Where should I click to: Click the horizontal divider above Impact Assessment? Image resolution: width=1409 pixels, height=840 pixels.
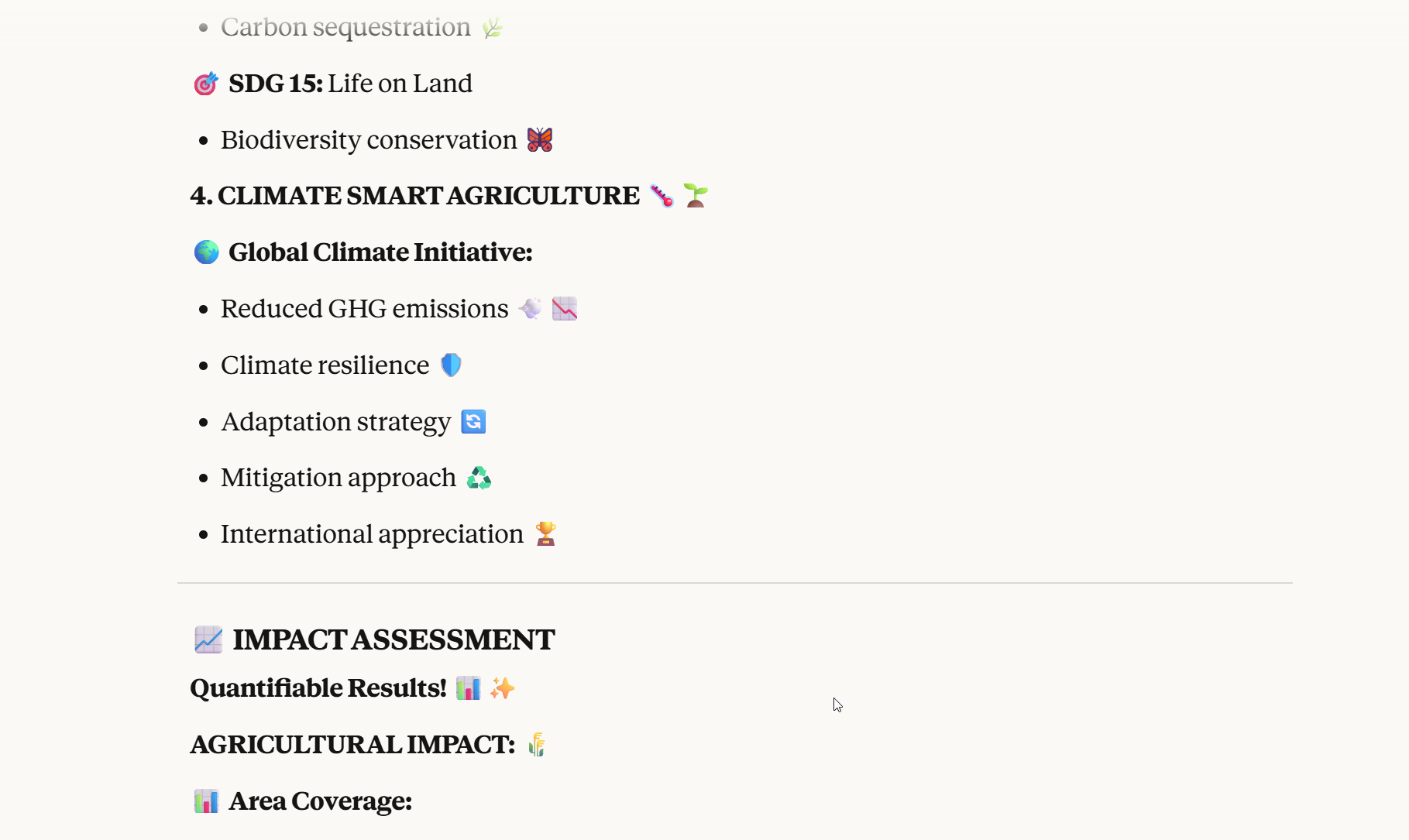point(734,583)
